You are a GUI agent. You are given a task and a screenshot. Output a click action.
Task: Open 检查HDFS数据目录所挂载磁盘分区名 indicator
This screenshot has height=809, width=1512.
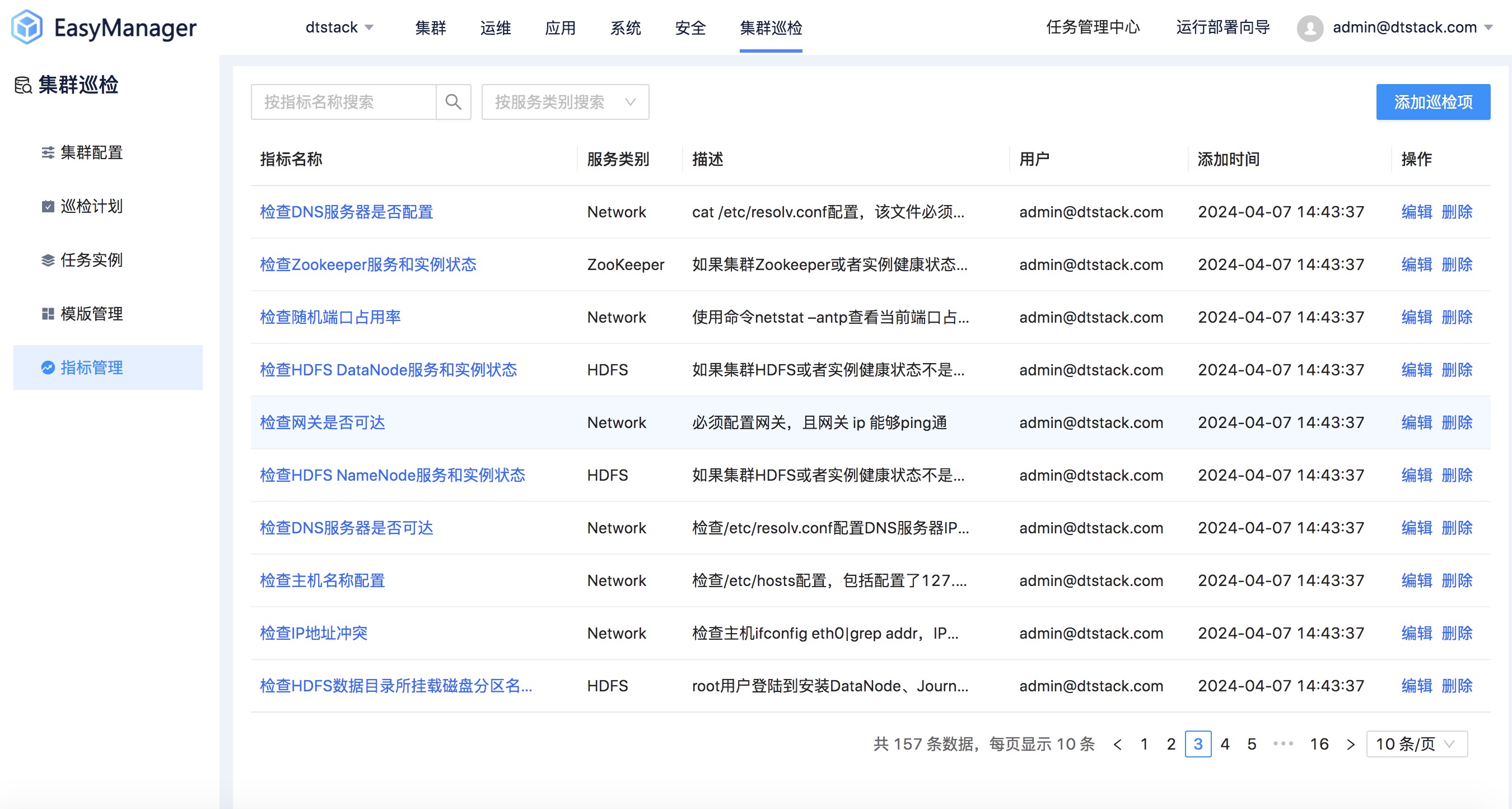[396, 686]
